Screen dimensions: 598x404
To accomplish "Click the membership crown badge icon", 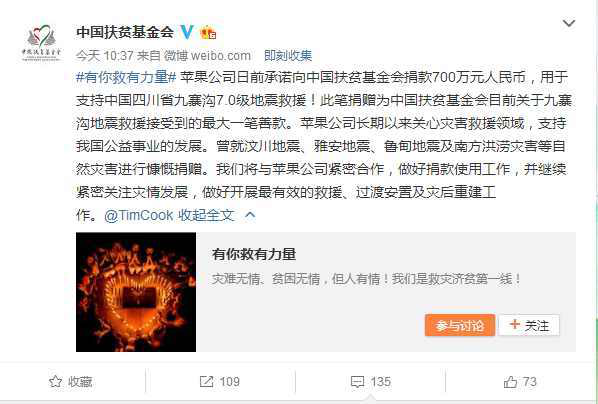I will 208,32.
